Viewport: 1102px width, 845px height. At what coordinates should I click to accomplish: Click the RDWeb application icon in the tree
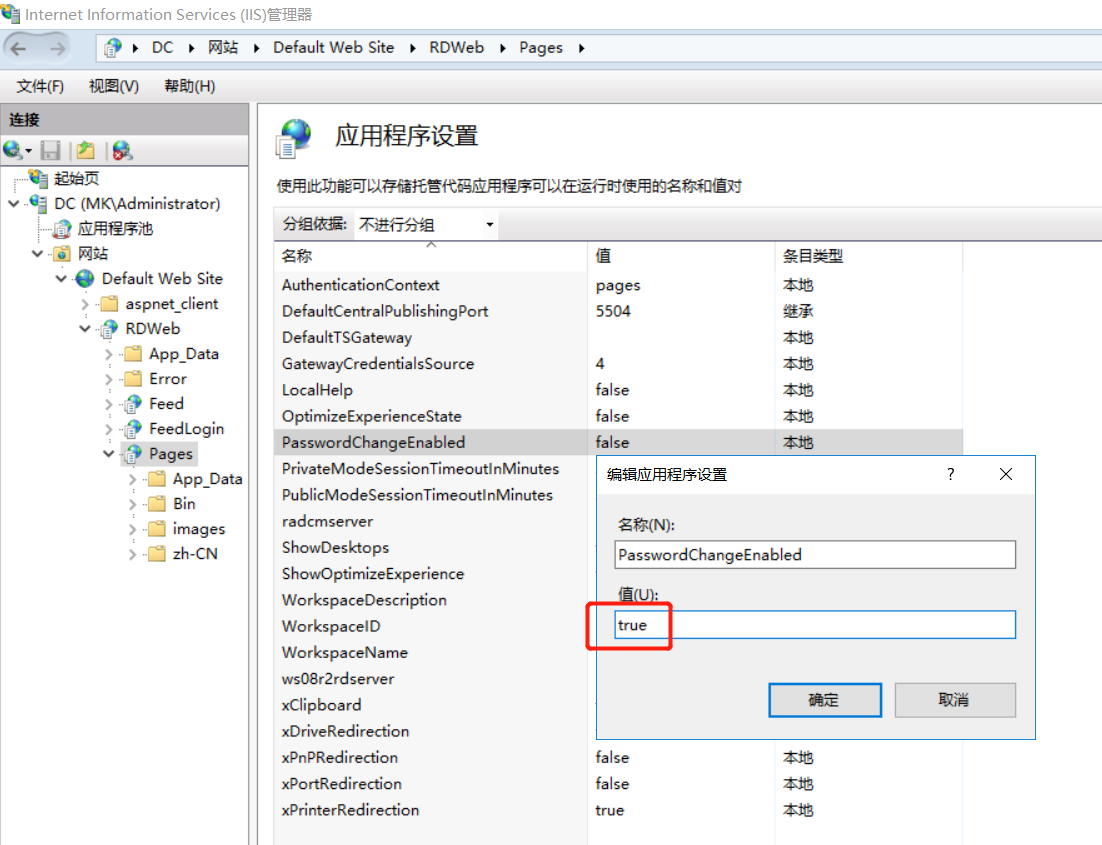[x=110, y=328]
